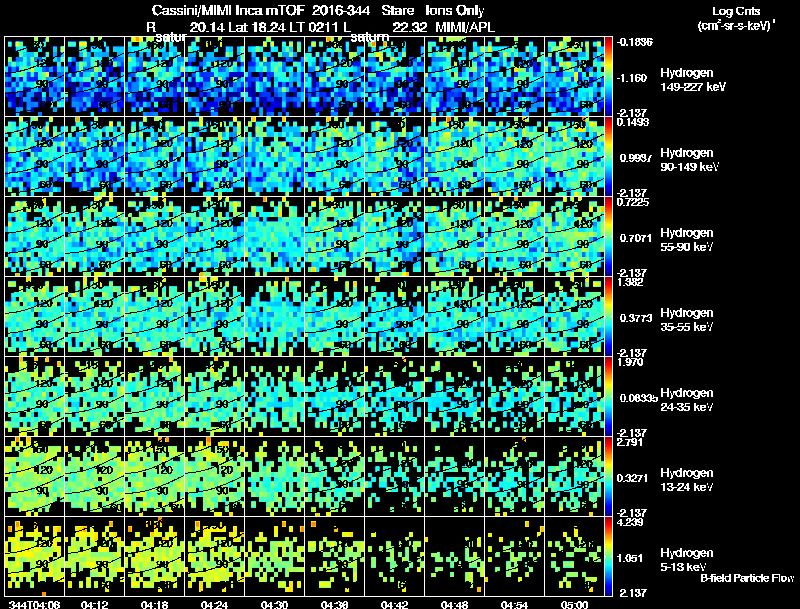Click the color bar beside Hydrogen 35-55 keV
This screenshot has width=800, height=609.
(608, 316)
